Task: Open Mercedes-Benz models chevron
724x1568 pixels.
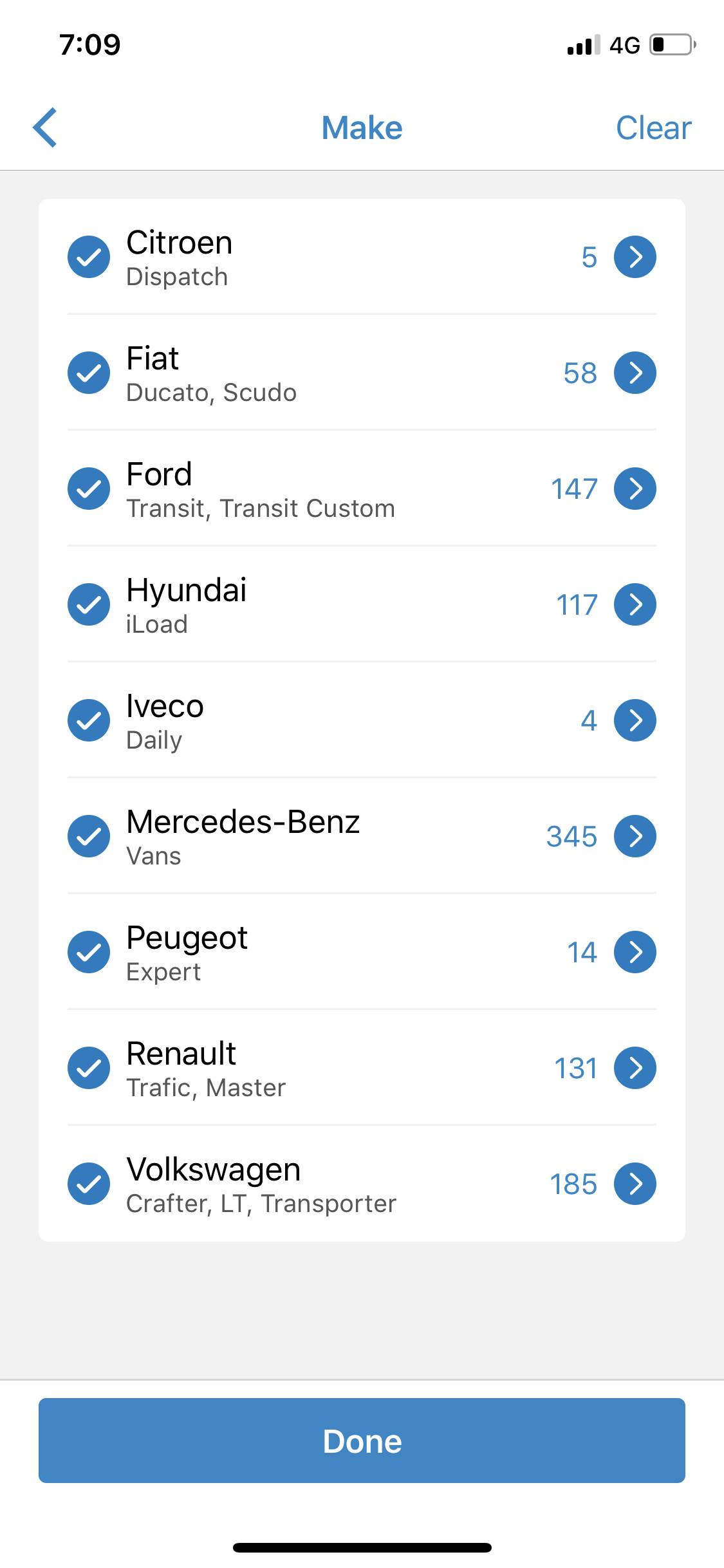Action: coord(635,836)
